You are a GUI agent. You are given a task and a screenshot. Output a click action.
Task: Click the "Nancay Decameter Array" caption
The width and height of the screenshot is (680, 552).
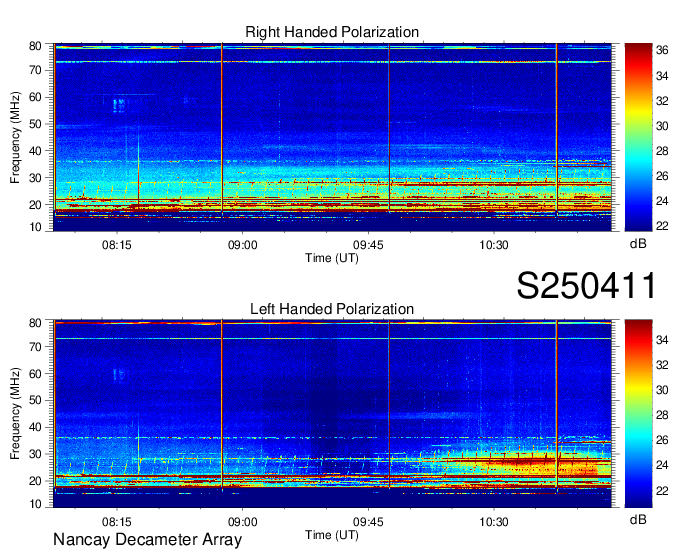pyautogui.click(x=147, y=539)
